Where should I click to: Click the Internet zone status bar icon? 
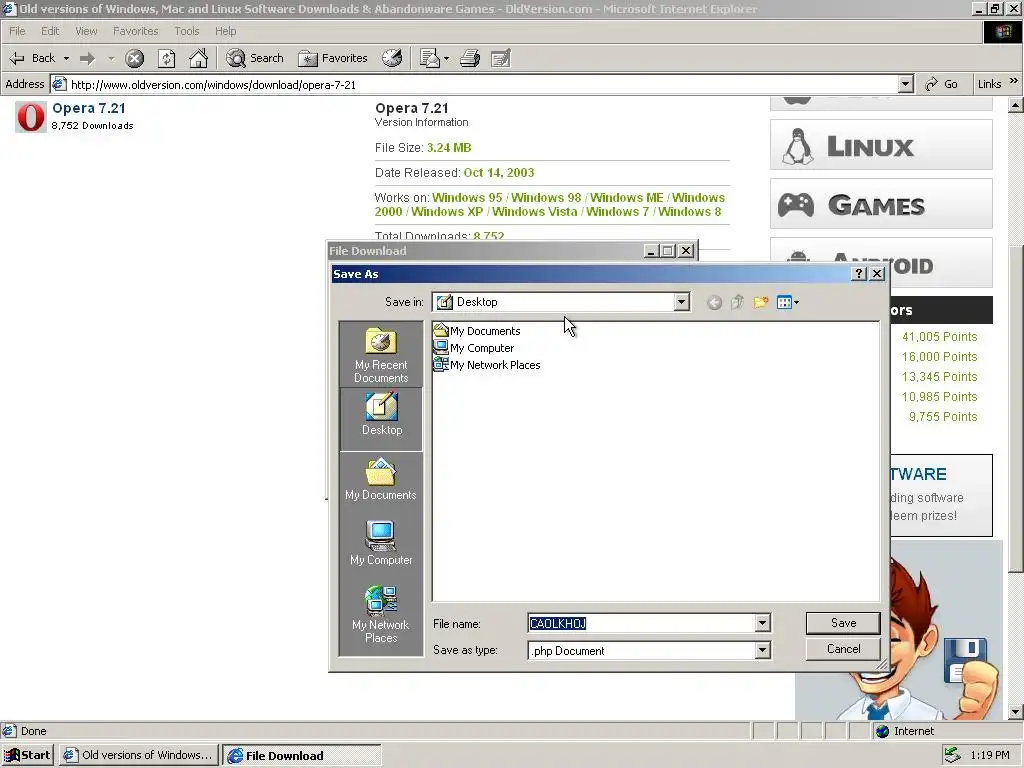(x=882, y=731)
